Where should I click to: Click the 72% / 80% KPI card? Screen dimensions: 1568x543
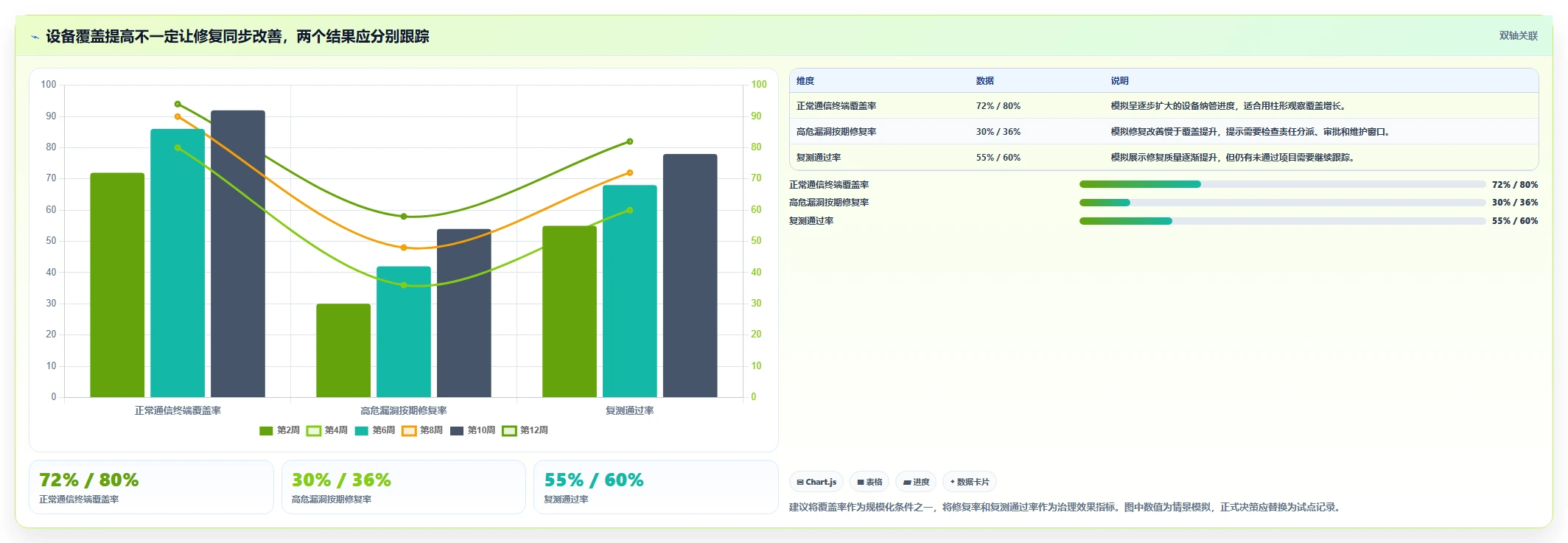click(151, 487)
